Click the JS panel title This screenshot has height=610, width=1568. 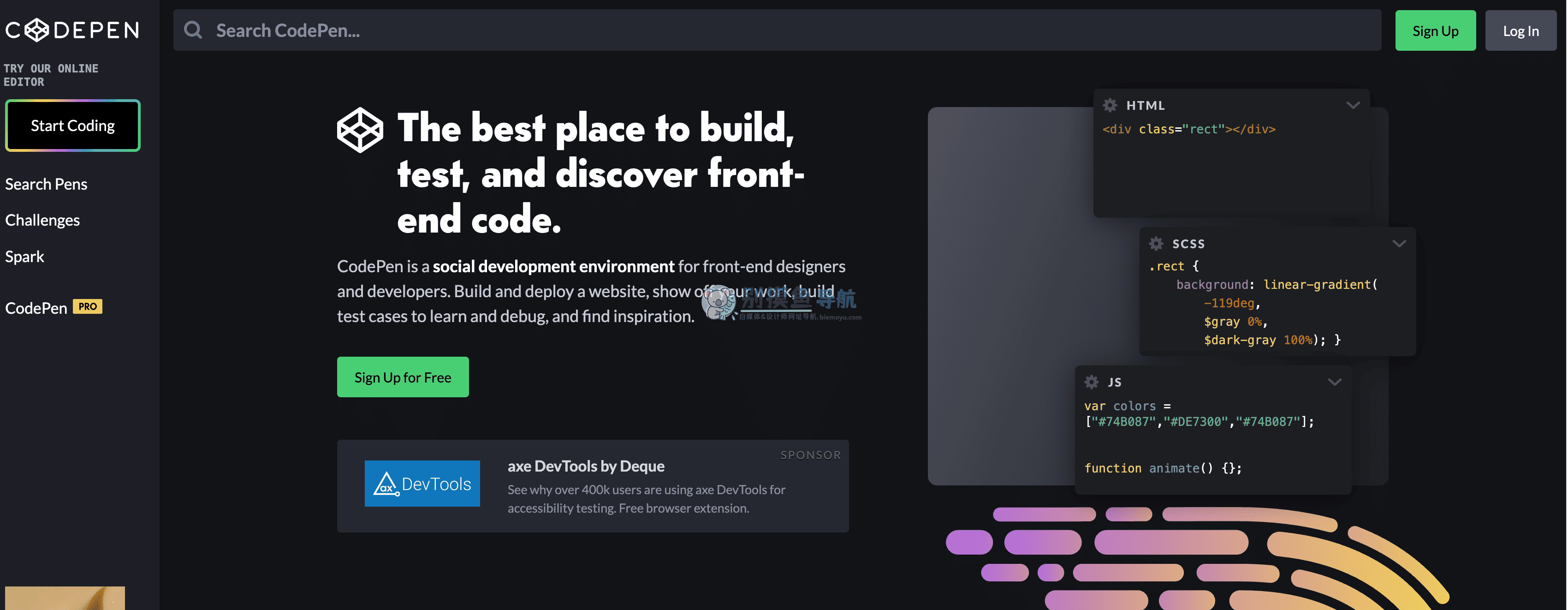coord(1114,383)
